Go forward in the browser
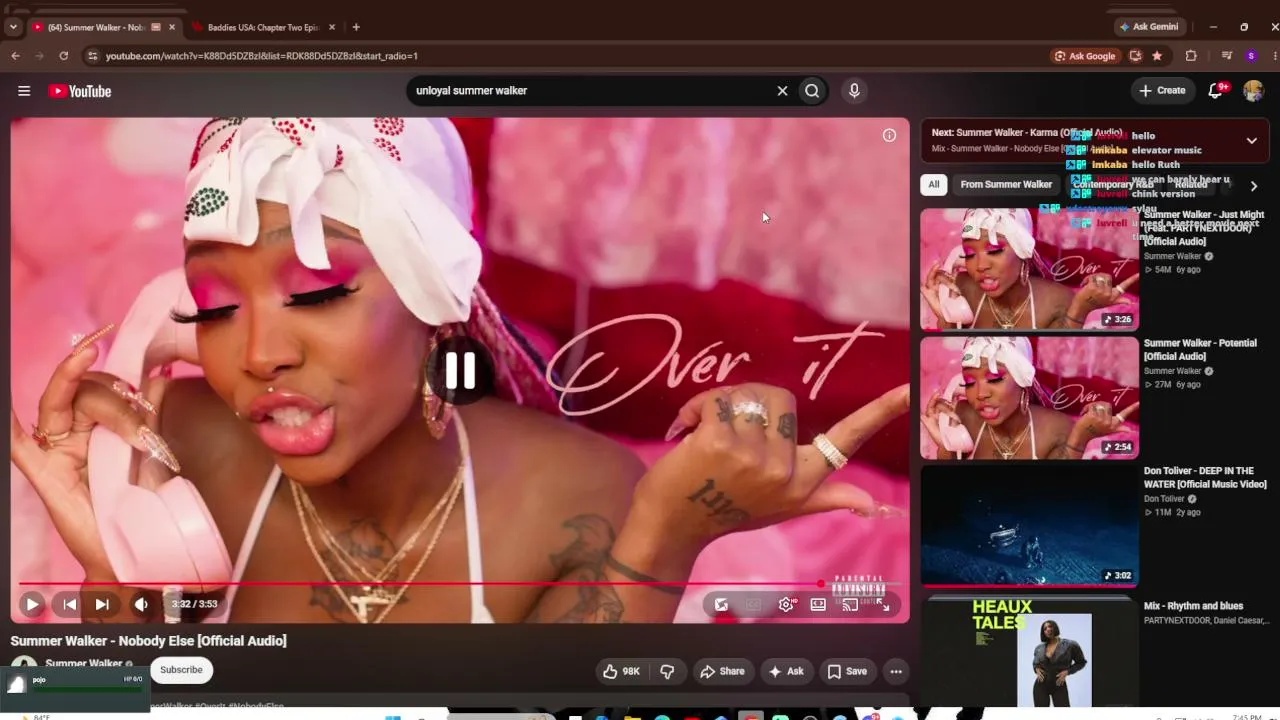This screenshot has height=720, width=1280. click(x=40, y=56)
